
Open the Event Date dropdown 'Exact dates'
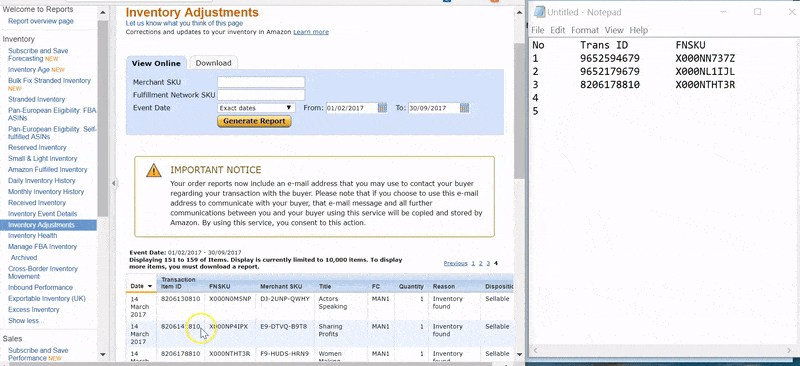[256, 108]
